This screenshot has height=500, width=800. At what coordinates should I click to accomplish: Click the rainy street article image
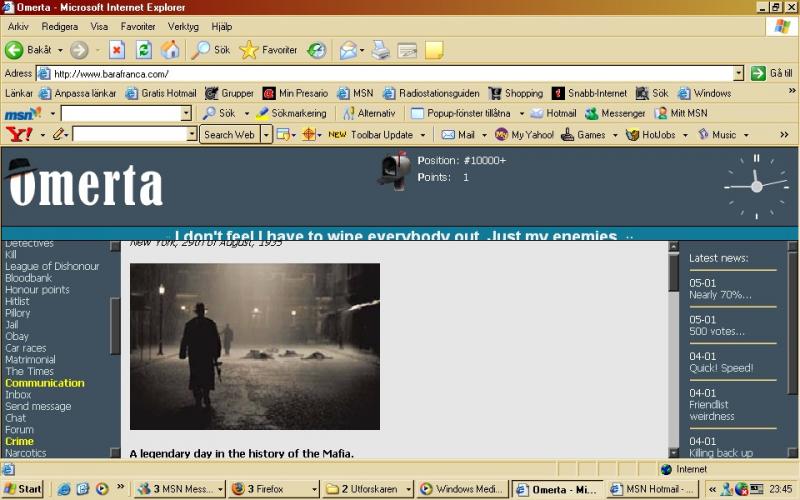(x=255, y=346)
